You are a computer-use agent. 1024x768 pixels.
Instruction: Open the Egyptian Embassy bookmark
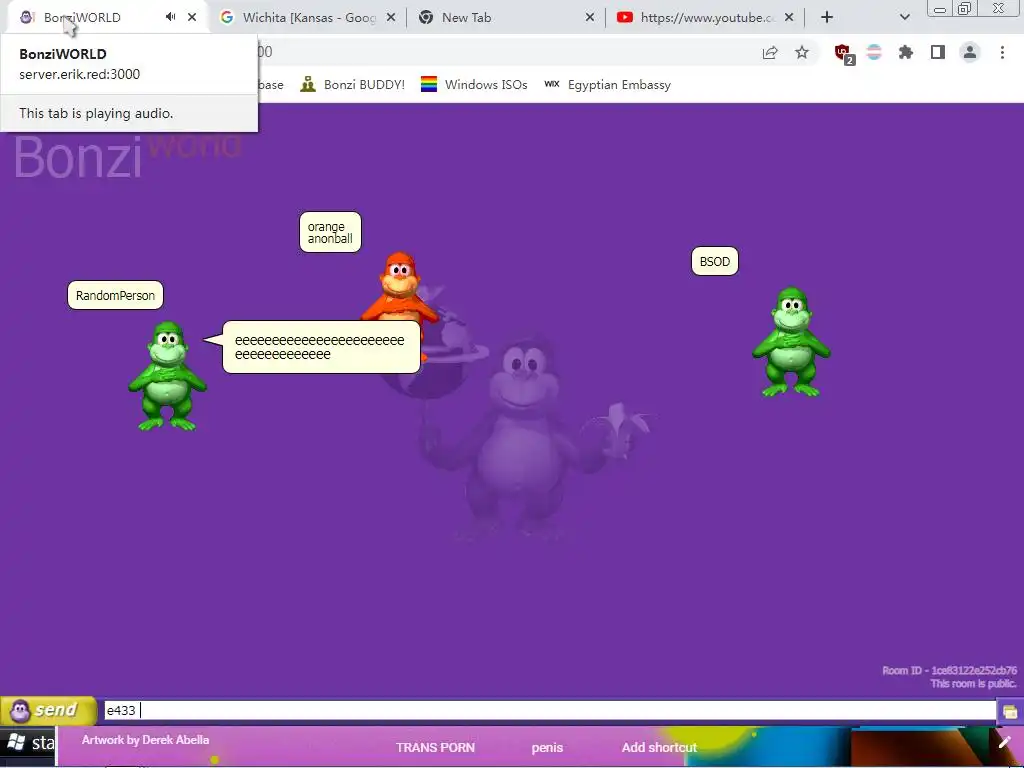click(x=607, y=84)
